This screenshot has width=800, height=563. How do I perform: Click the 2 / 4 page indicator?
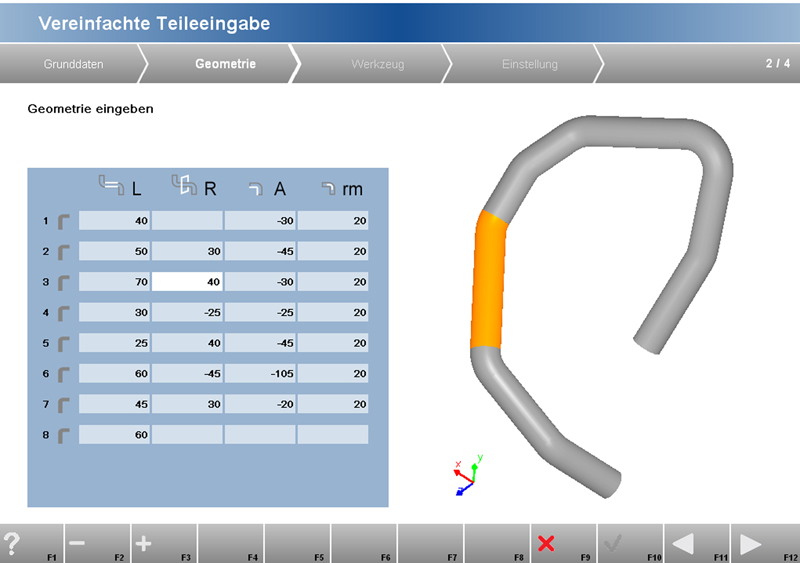pyautogui.click(x=778, y=63)
